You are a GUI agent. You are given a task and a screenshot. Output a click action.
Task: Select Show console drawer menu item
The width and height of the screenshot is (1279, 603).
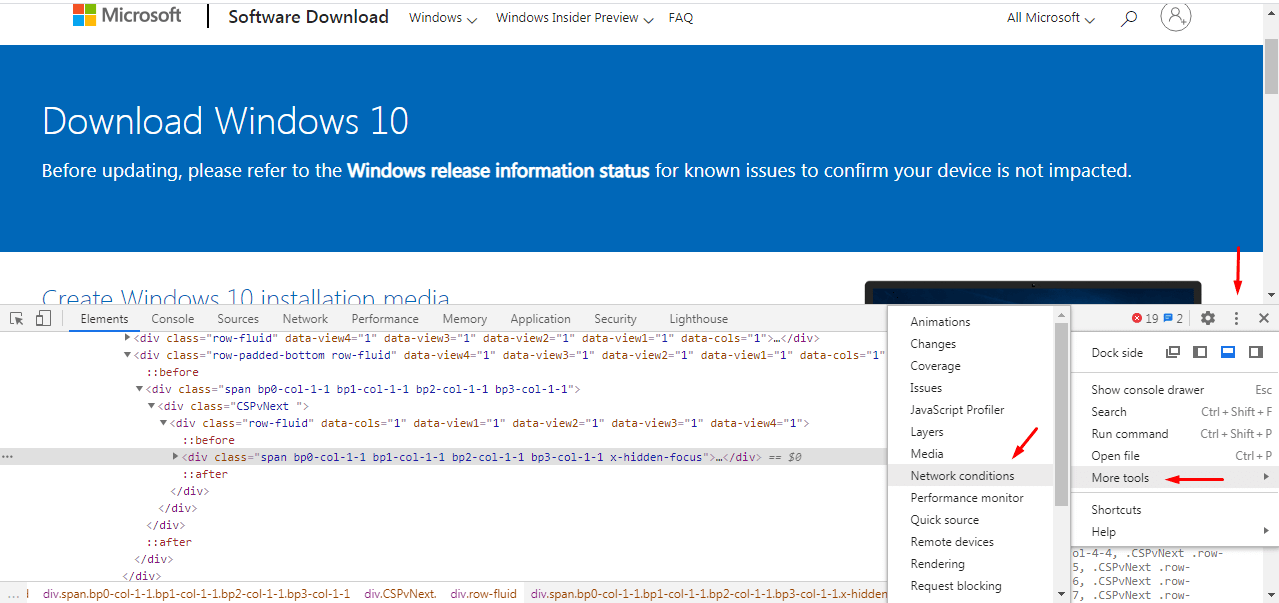tap(1147, 390)
